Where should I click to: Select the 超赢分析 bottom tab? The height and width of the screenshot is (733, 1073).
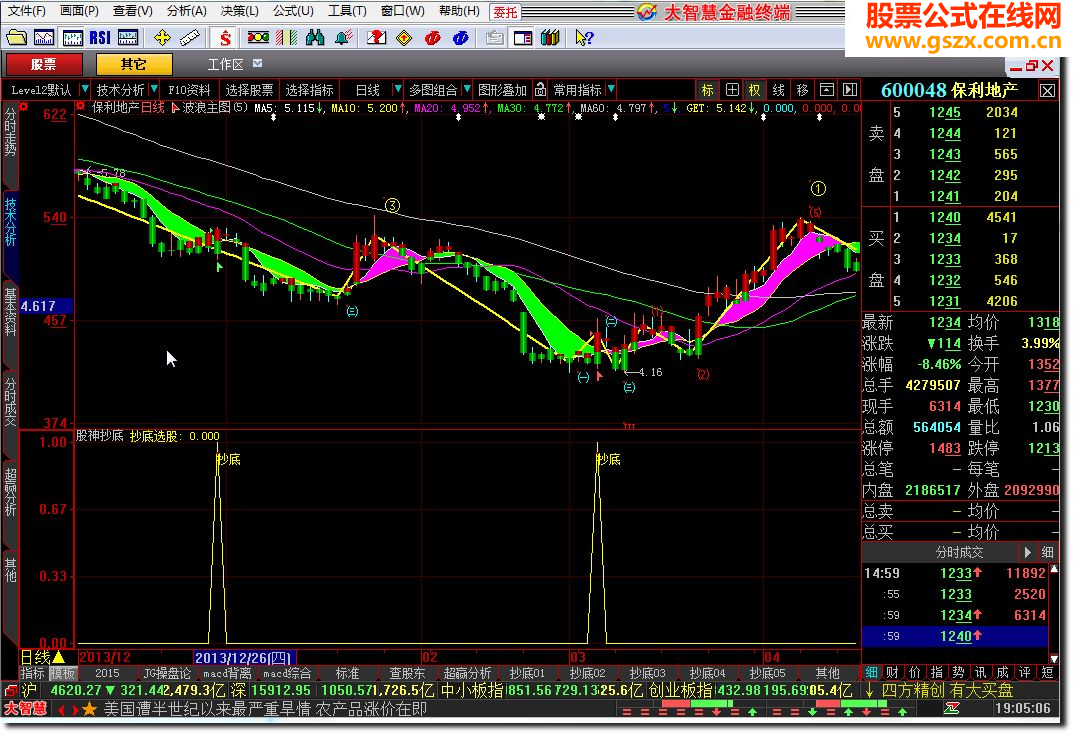pos(467,673)
